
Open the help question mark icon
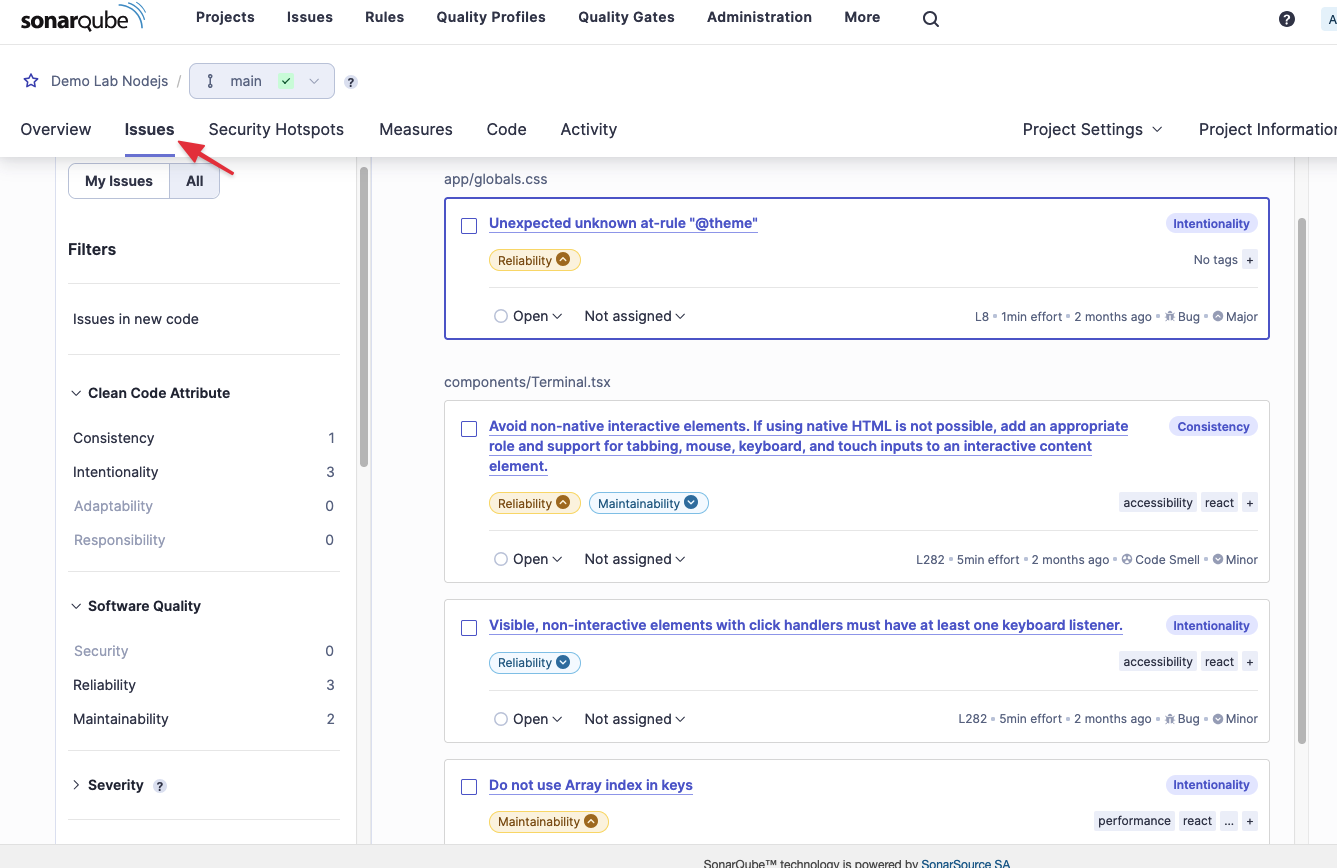coord(1287,19)
